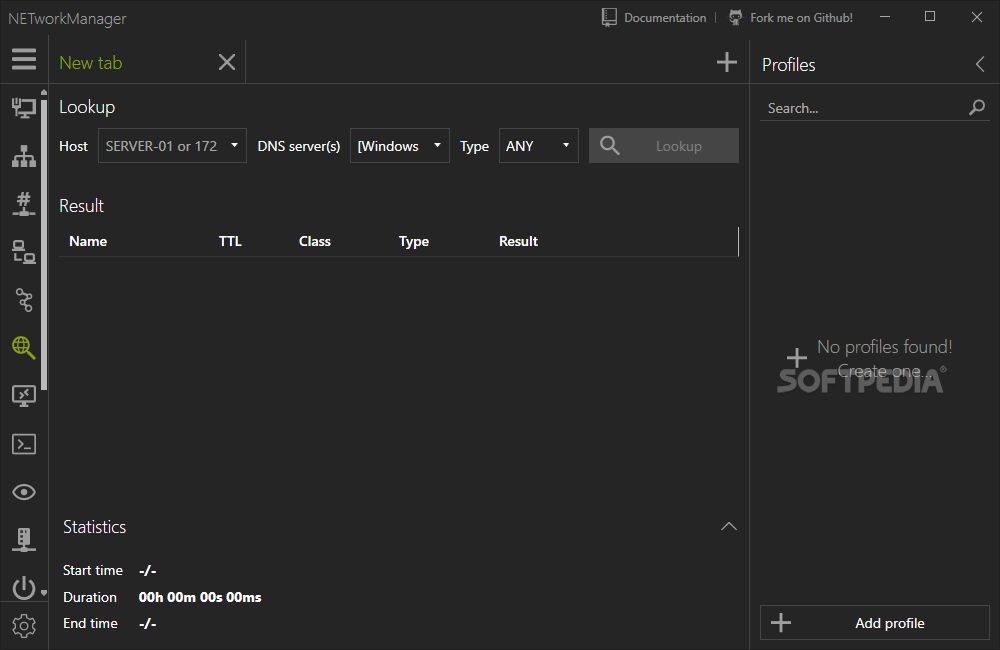
Task: Open the Dashboard/Network Interface sidebar icon
Action: (24, 108)
